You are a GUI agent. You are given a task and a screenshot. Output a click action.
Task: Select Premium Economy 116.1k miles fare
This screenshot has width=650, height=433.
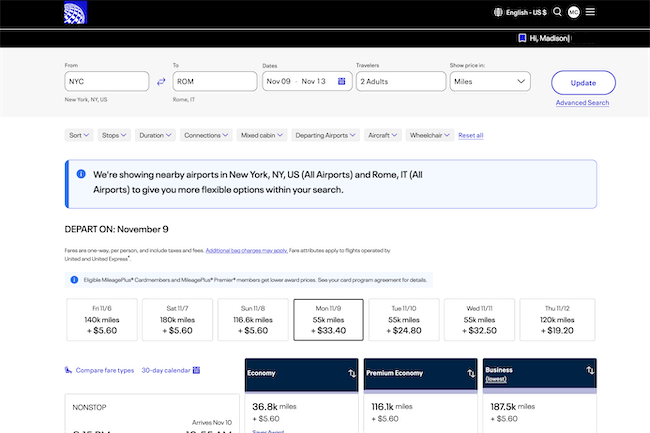click(420, 413)
